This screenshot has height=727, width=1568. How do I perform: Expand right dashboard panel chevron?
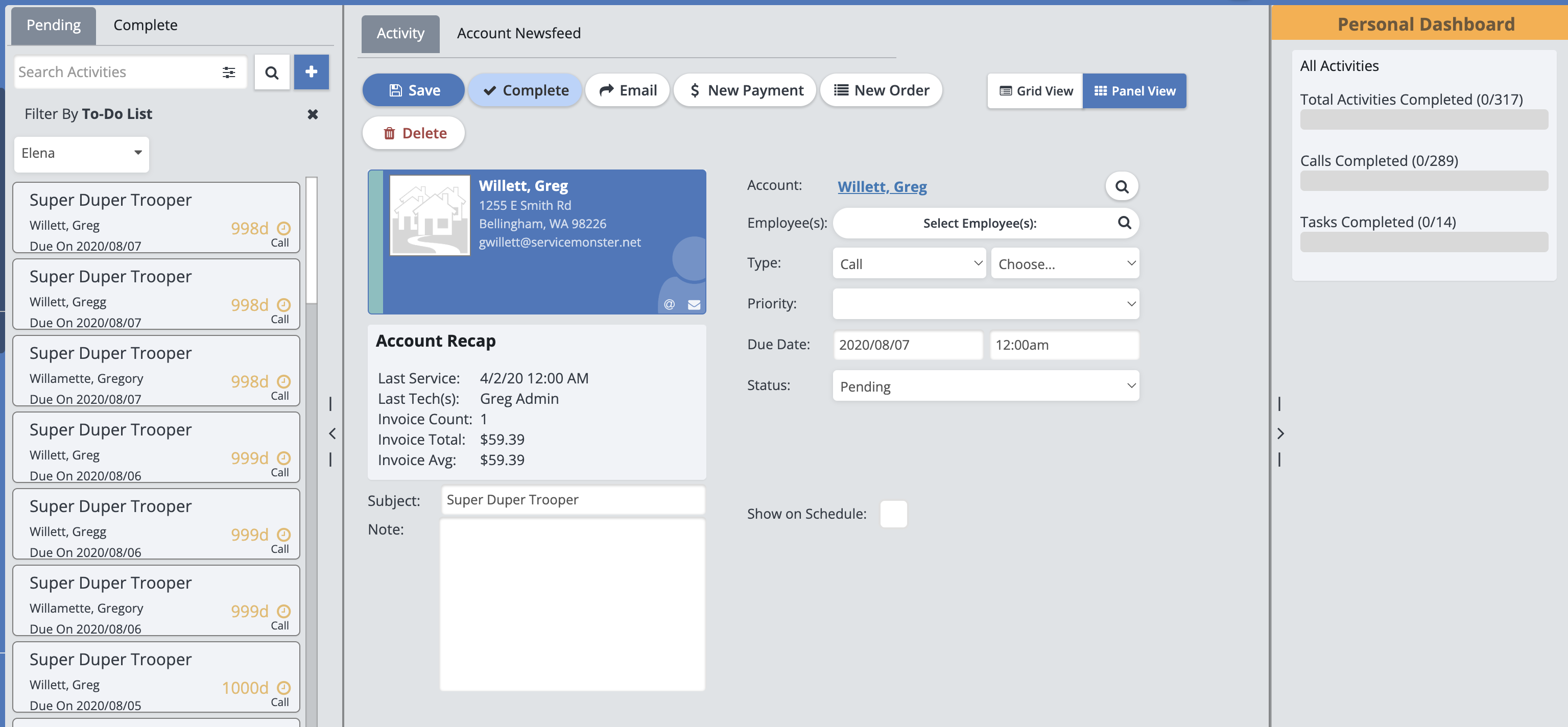pos(1280,433)
